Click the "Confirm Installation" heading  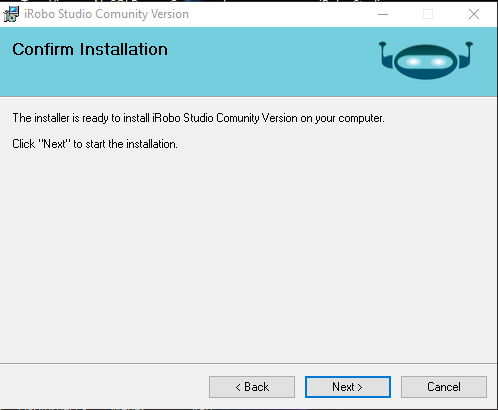click(x=90, y=49)
